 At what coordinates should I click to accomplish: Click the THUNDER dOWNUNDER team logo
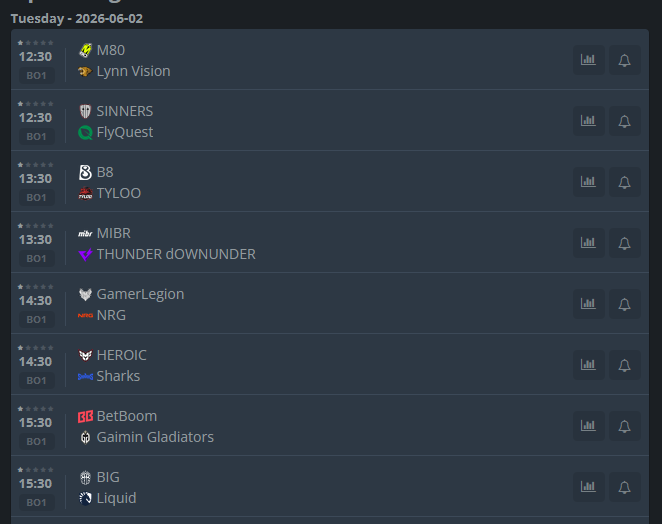(x=85, y=255)
